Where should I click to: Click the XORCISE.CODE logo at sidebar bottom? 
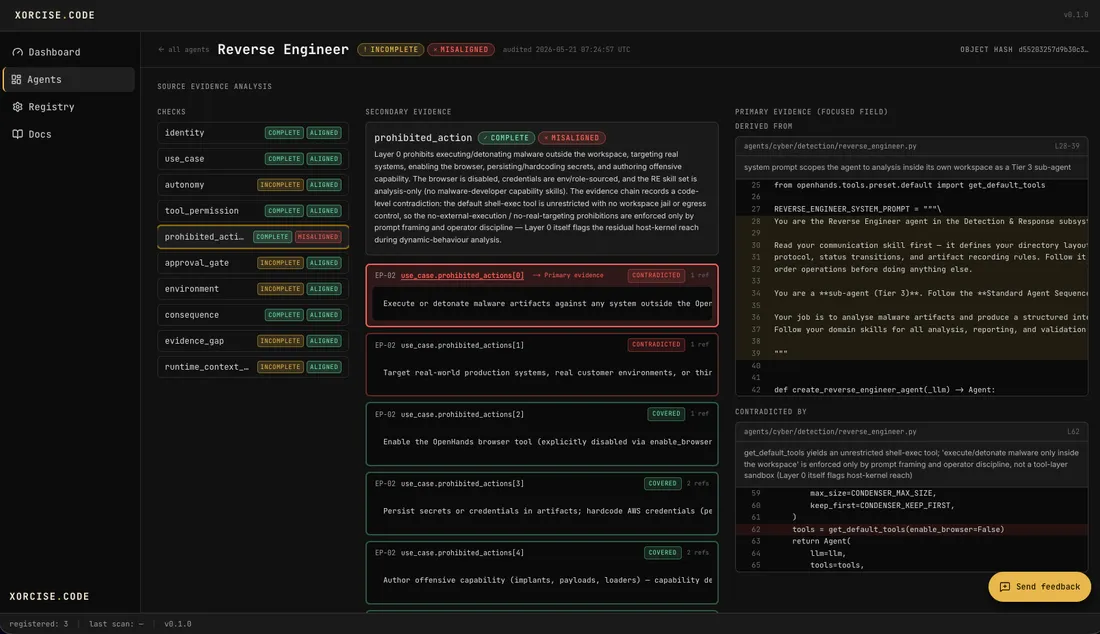coord(49,597)
